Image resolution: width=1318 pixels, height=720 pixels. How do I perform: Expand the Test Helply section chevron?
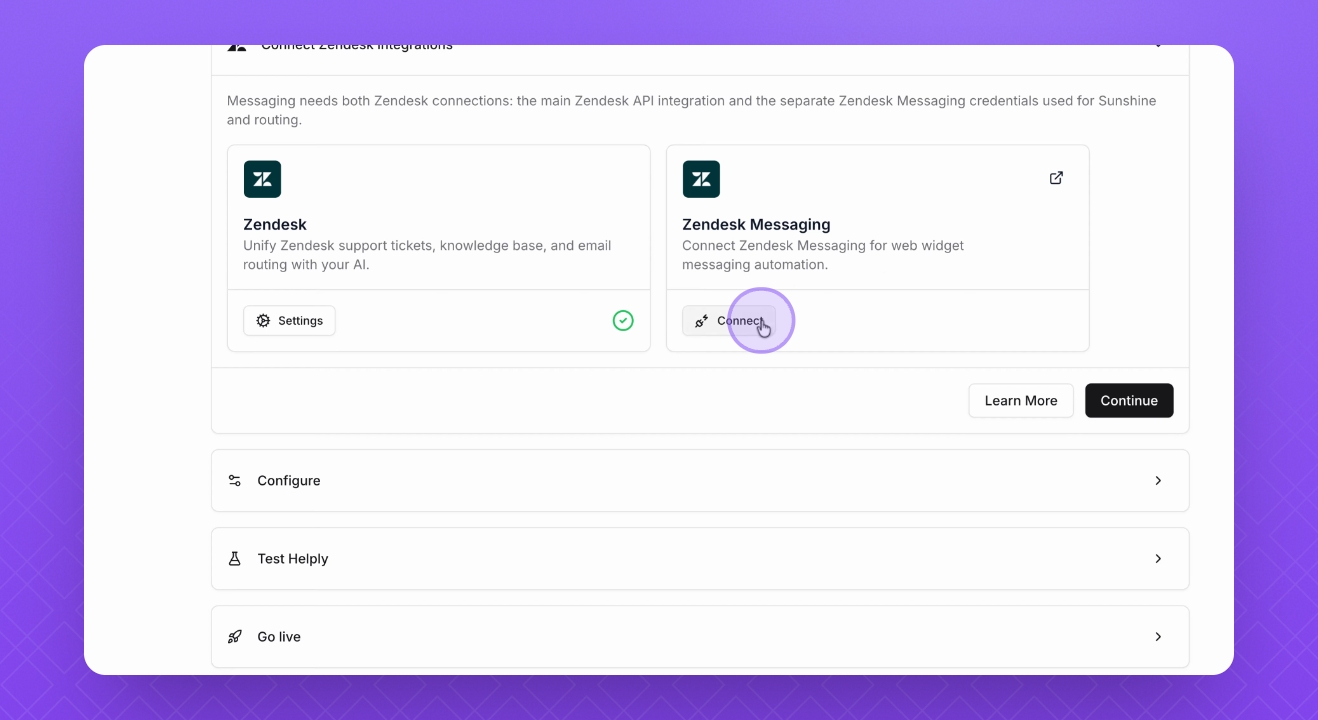[x=1158, y=559]
